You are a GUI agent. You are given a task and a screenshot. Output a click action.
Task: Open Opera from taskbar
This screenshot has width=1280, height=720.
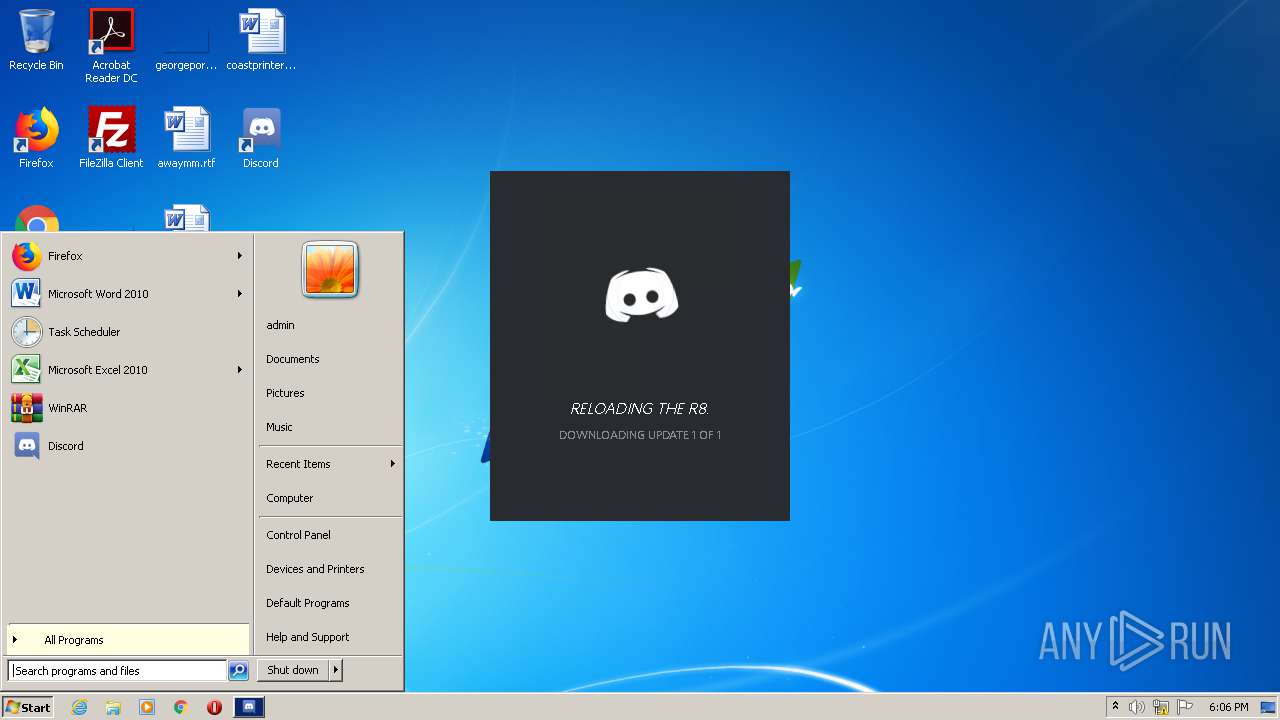[214, 707]
